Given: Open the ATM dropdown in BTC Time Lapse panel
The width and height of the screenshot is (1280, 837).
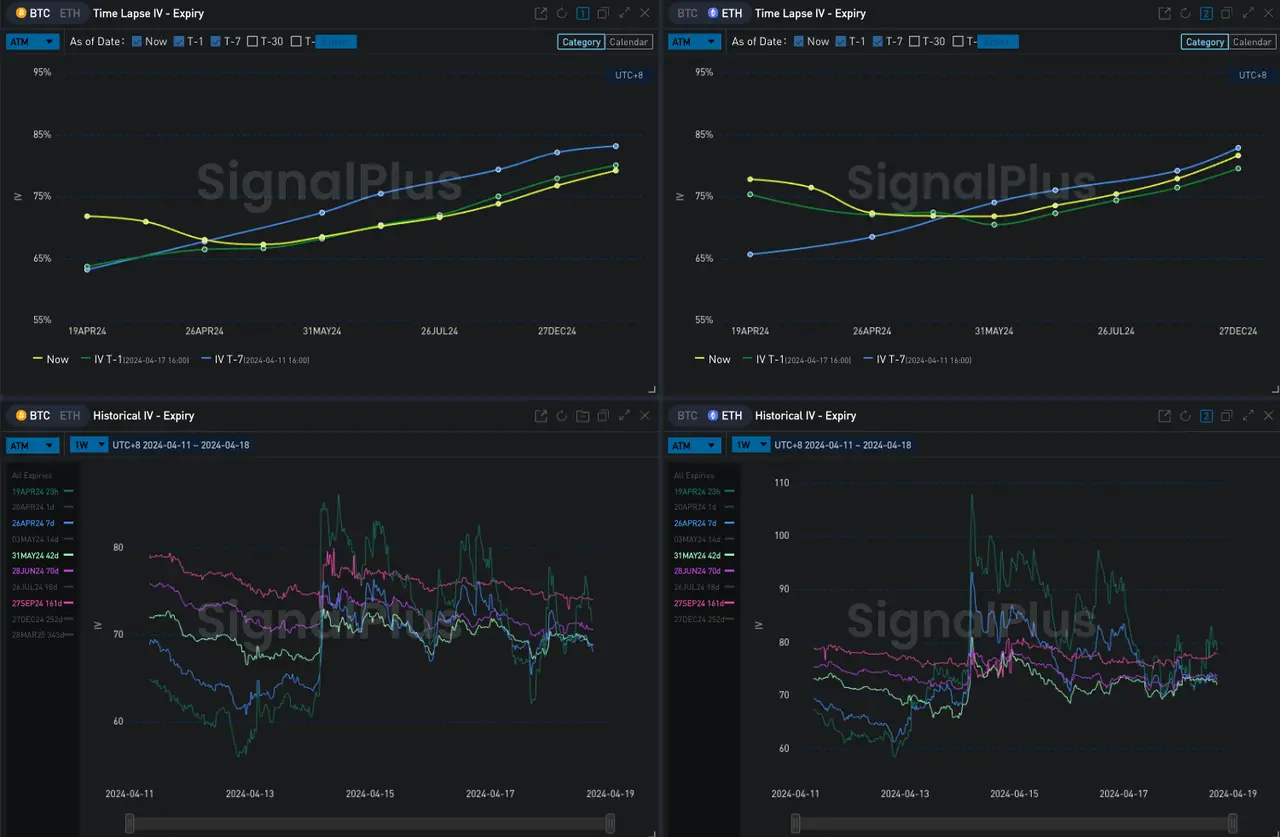Looking at the screenshot, I should pyautogui.click(x=31, y=42).
